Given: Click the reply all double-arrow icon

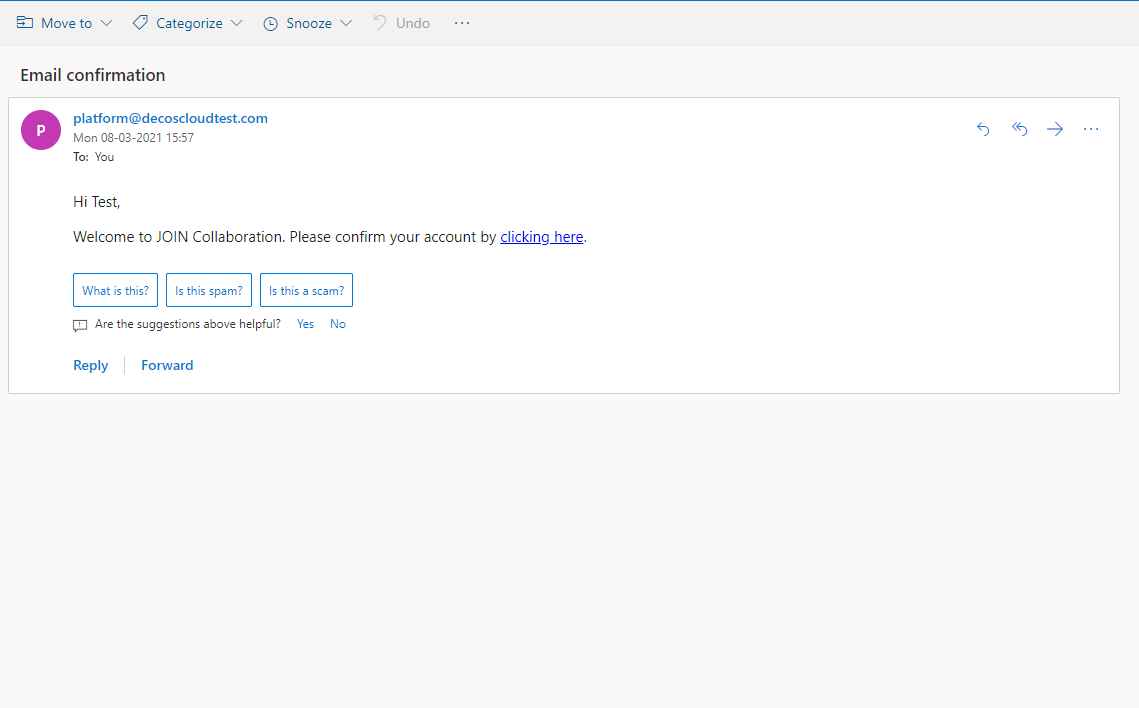Looking at the screenshot, I should (x=1019, y=129).
